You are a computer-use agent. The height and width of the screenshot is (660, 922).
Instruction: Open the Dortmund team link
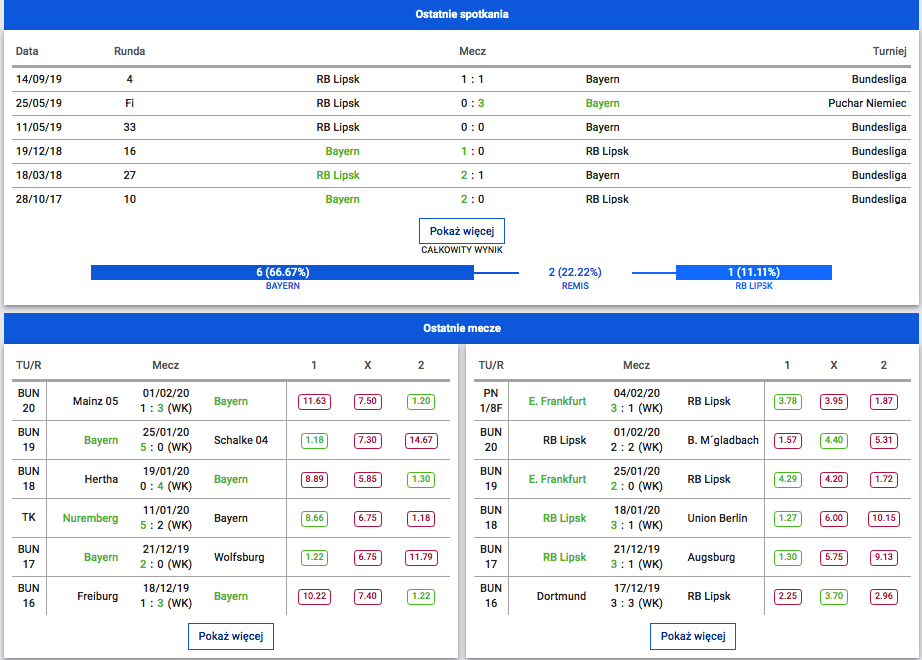click(x=561, y=596)
